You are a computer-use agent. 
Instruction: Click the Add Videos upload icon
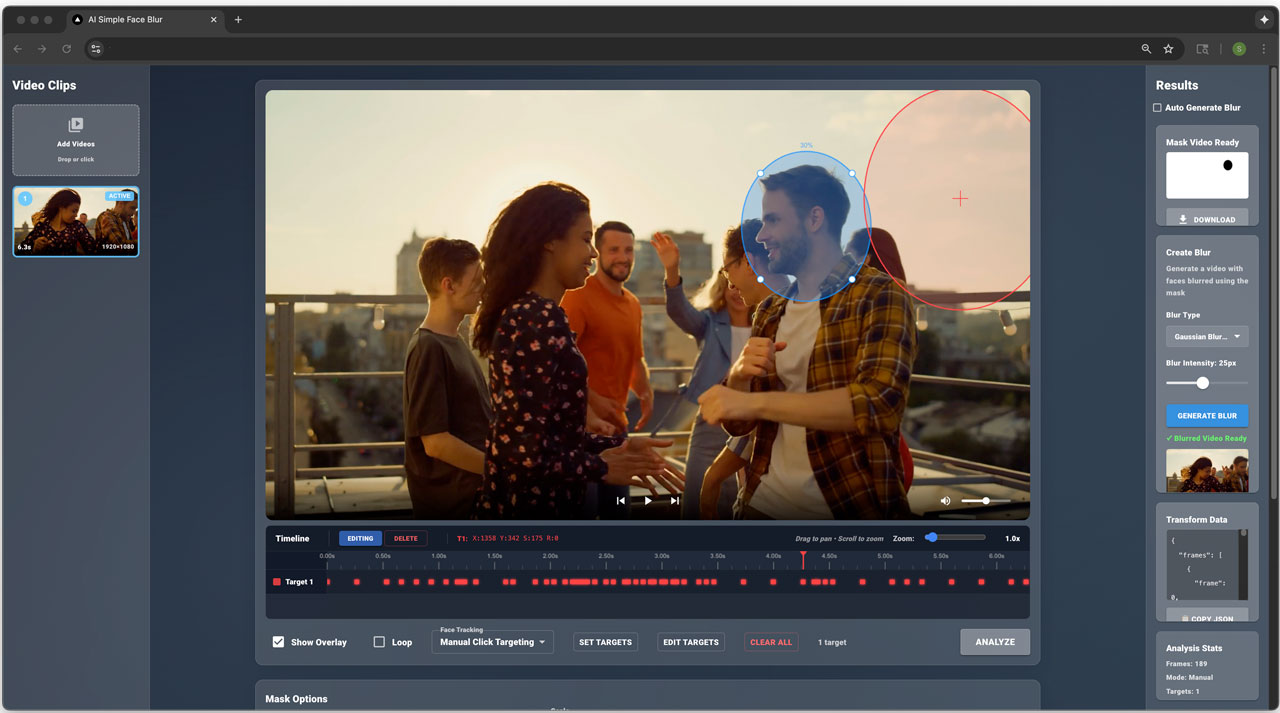coord(76,125)
